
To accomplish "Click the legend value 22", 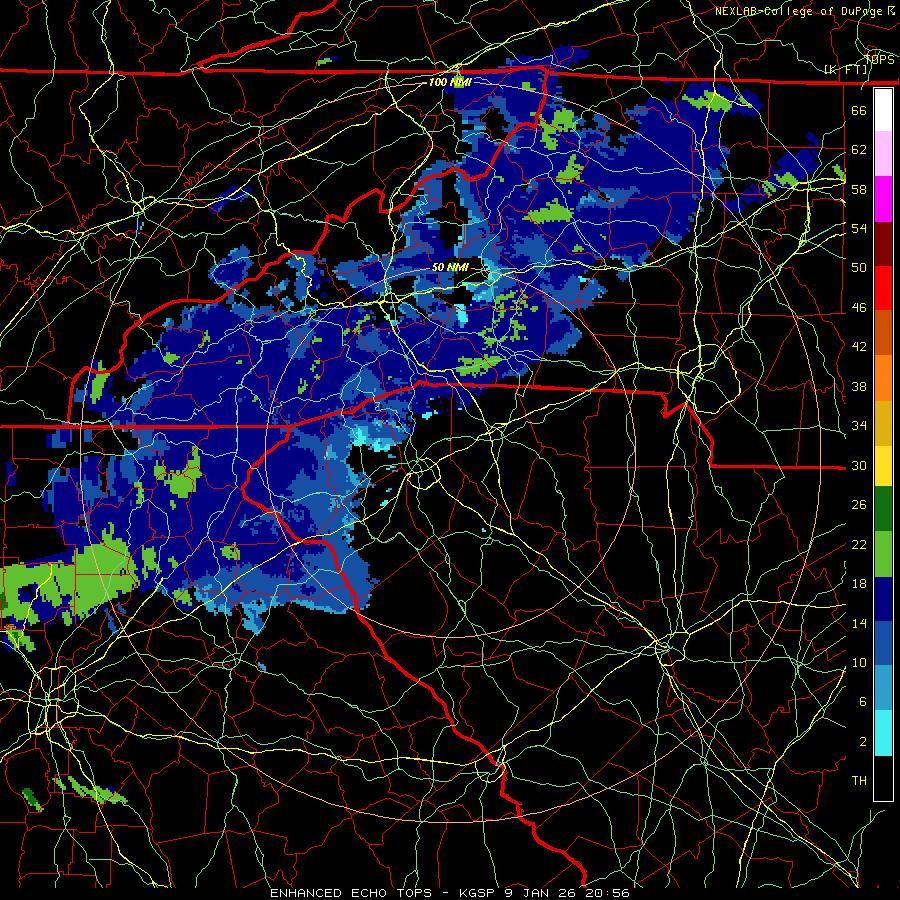I will click(x=859, y=544).
